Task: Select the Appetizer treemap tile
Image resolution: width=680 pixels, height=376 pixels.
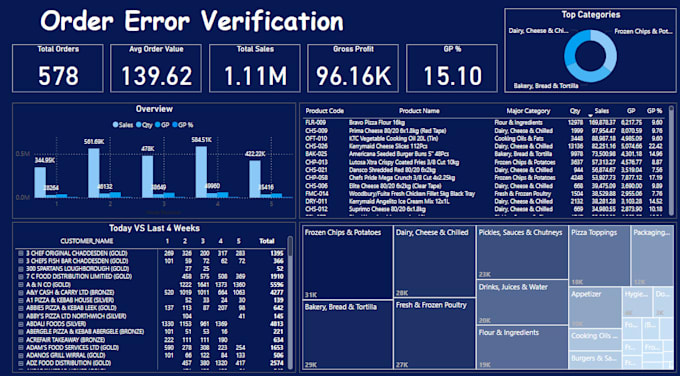Action: click(595, 307)
